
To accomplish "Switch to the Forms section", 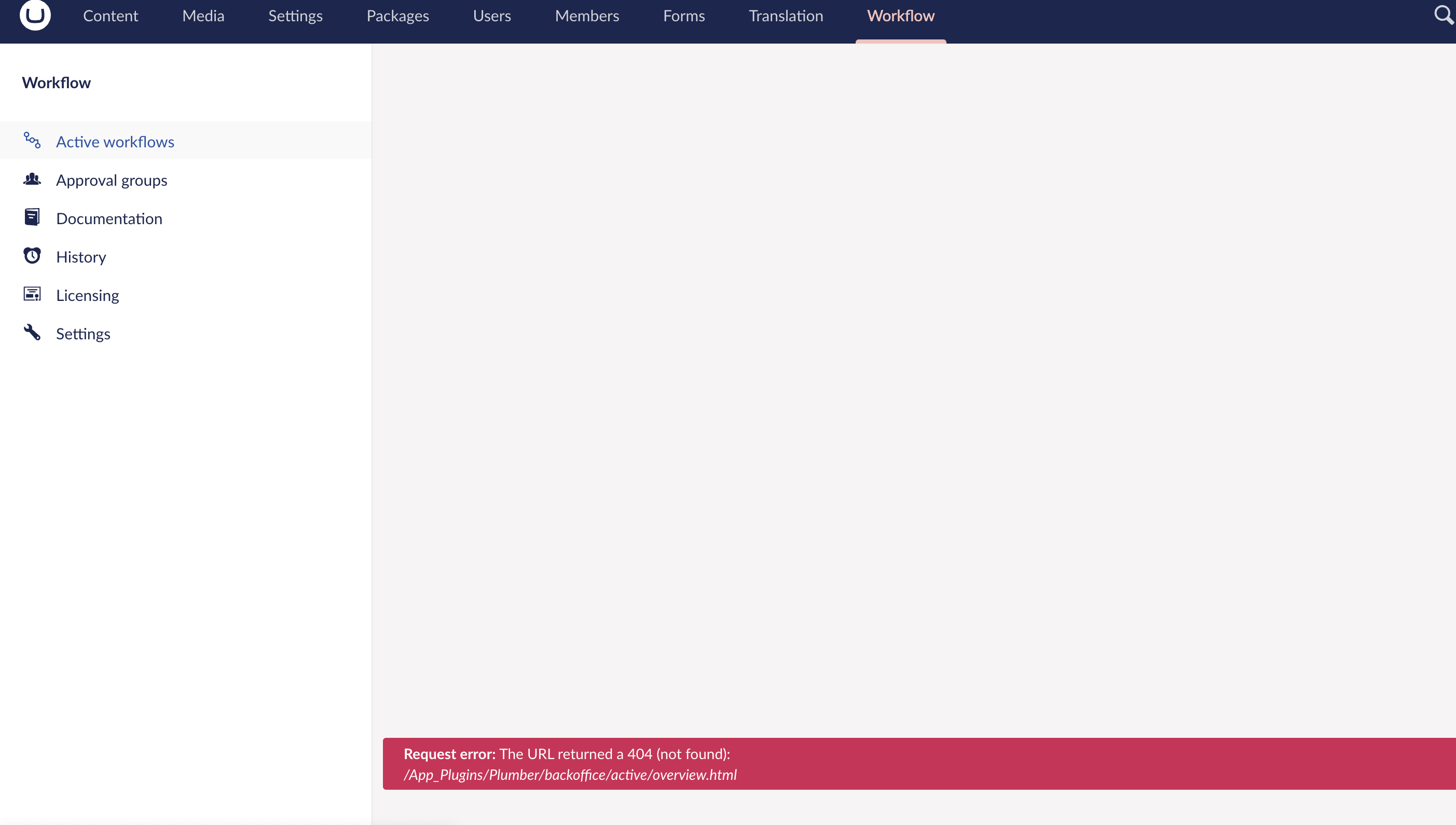I will pos(684,16).
